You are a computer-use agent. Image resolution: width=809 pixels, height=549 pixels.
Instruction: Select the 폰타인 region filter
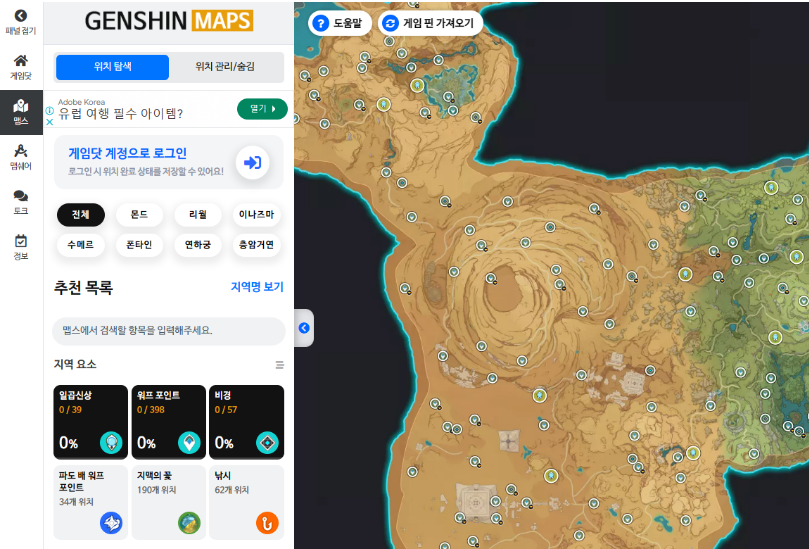click(x=139, y=245)
